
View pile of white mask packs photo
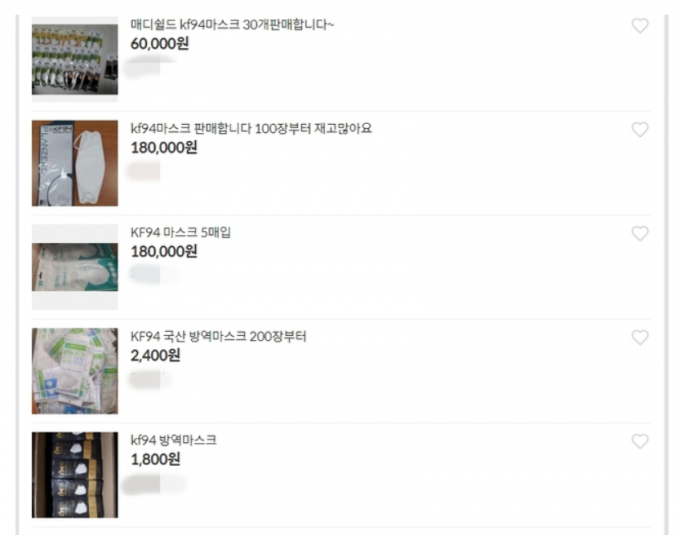[75, 371]
